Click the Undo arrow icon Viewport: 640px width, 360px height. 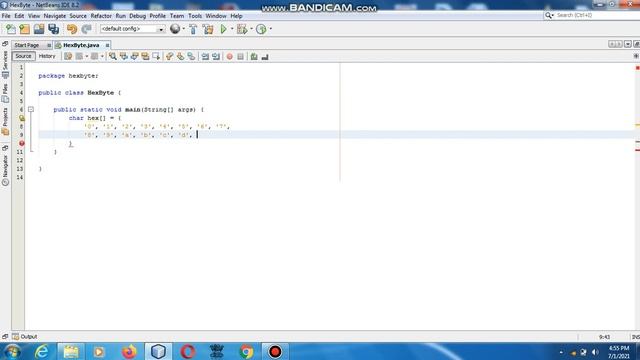[x=72, y=29]
